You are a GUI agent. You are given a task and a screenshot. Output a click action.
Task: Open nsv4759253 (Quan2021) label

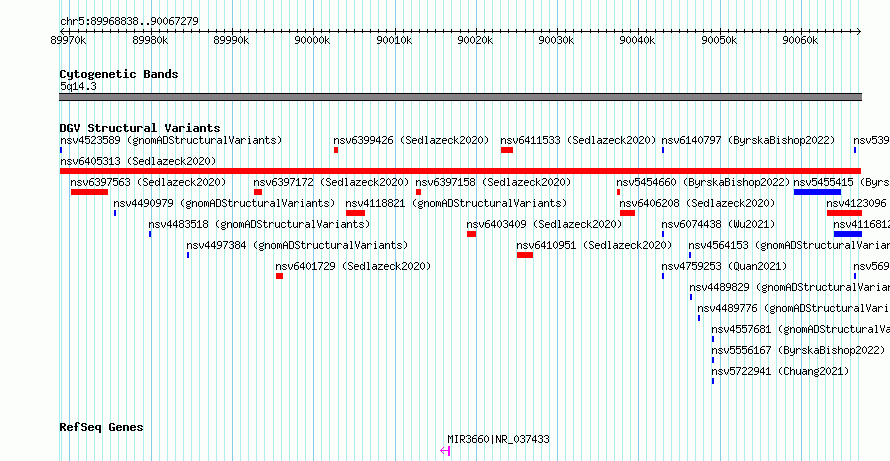(724, 266)
